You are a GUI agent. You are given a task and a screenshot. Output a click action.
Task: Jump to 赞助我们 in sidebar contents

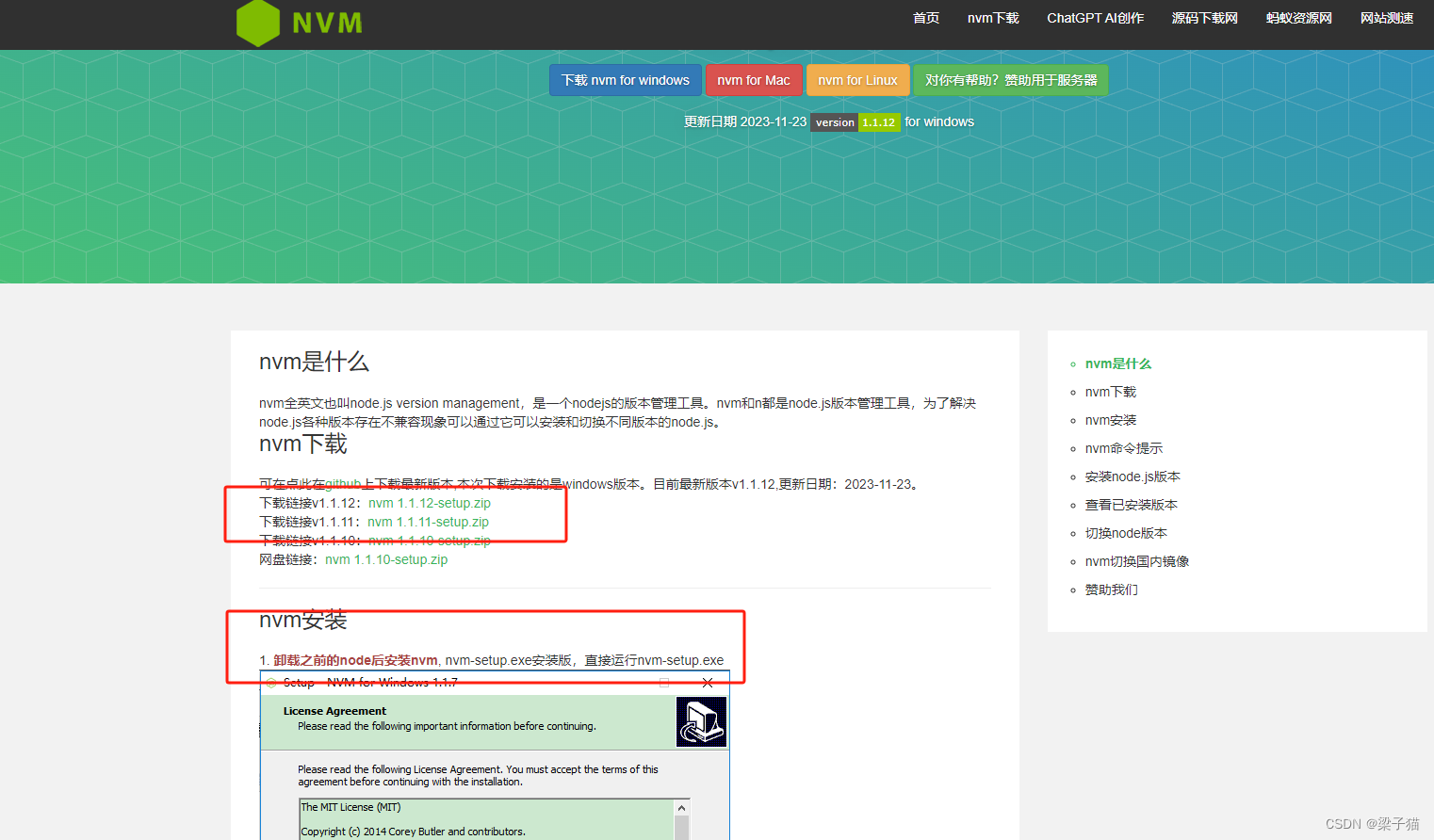click(x=1111, y=590)
